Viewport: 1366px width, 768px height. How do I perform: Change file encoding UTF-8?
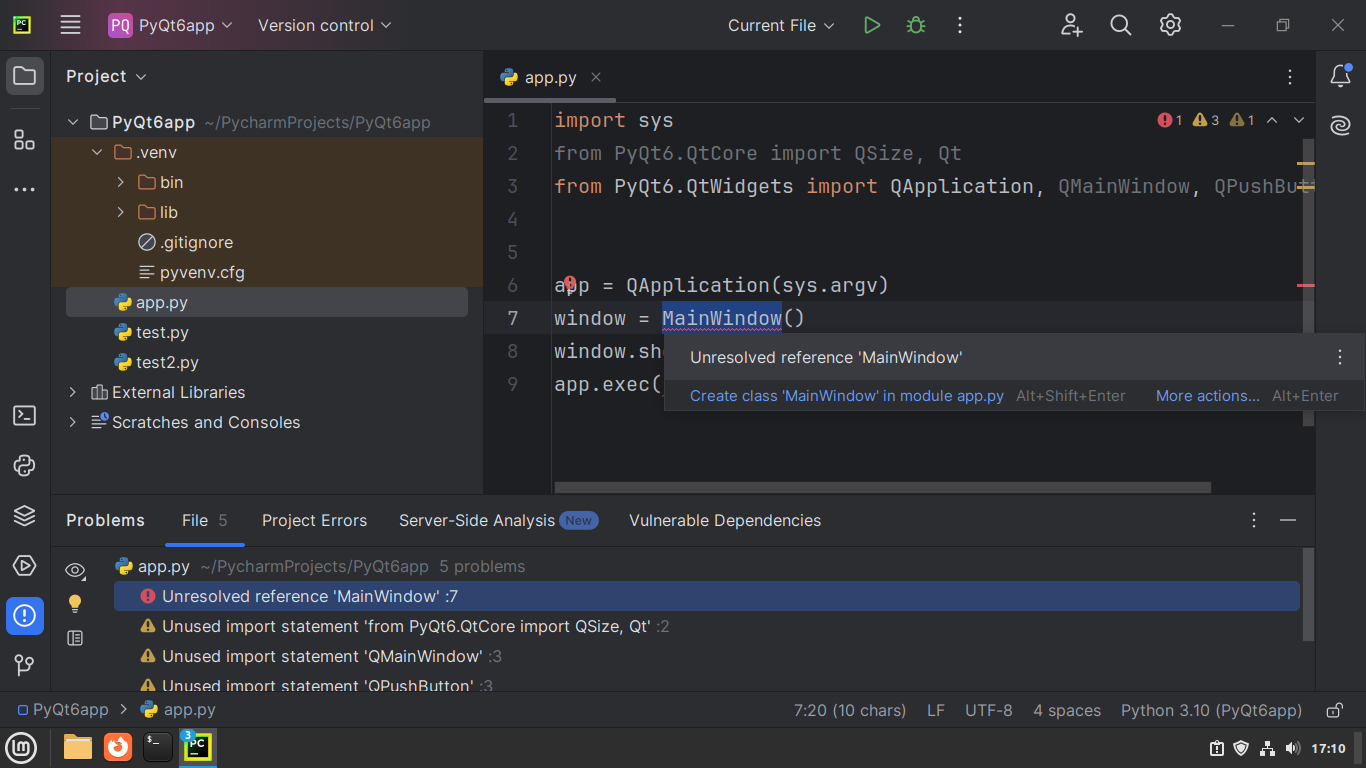[989, 710]
